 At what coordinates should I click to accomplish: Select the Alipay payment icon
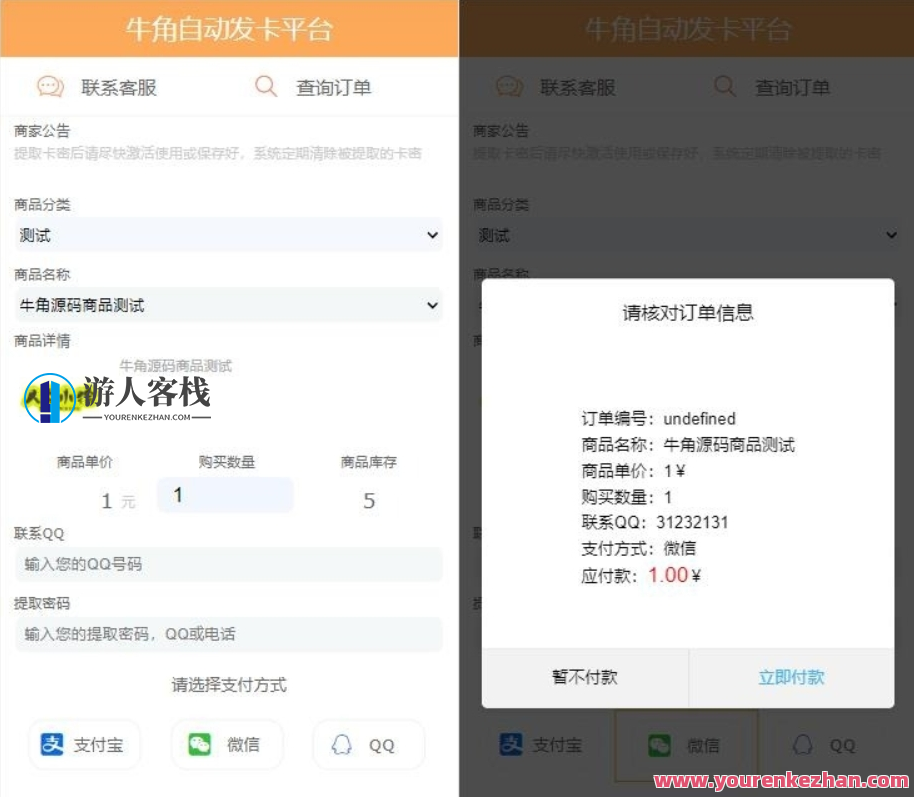click(52, 744)
